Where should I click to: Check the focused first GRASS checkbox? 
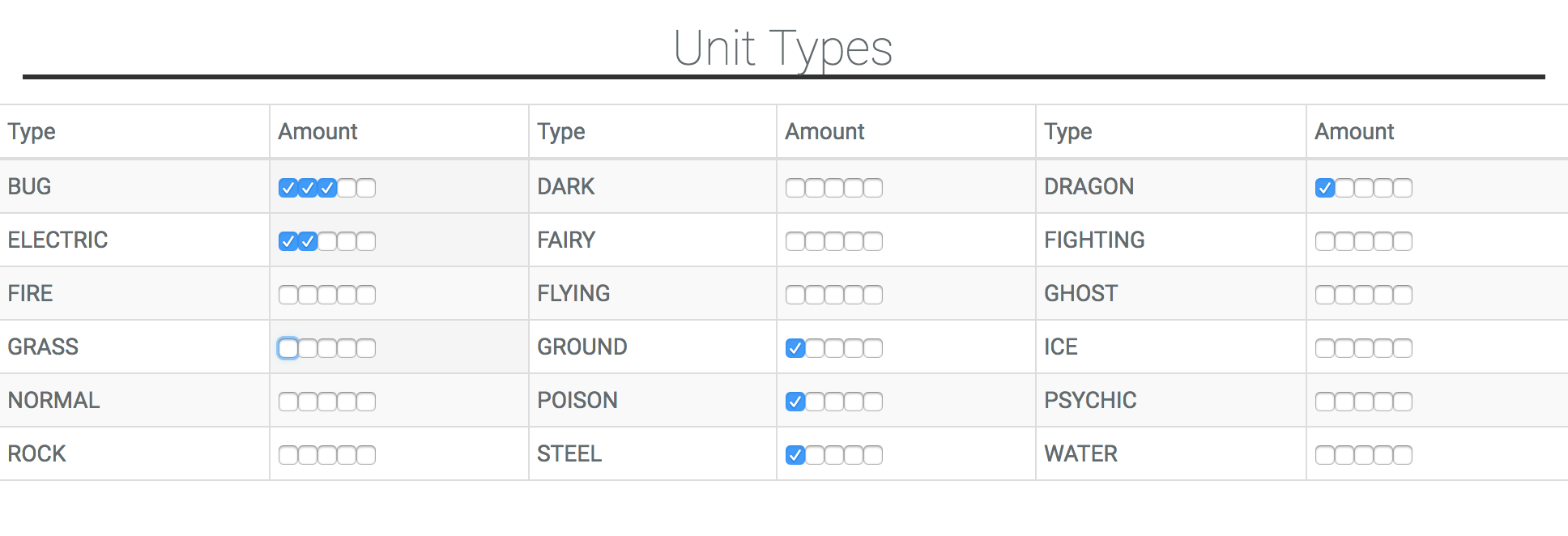[288, 348]
